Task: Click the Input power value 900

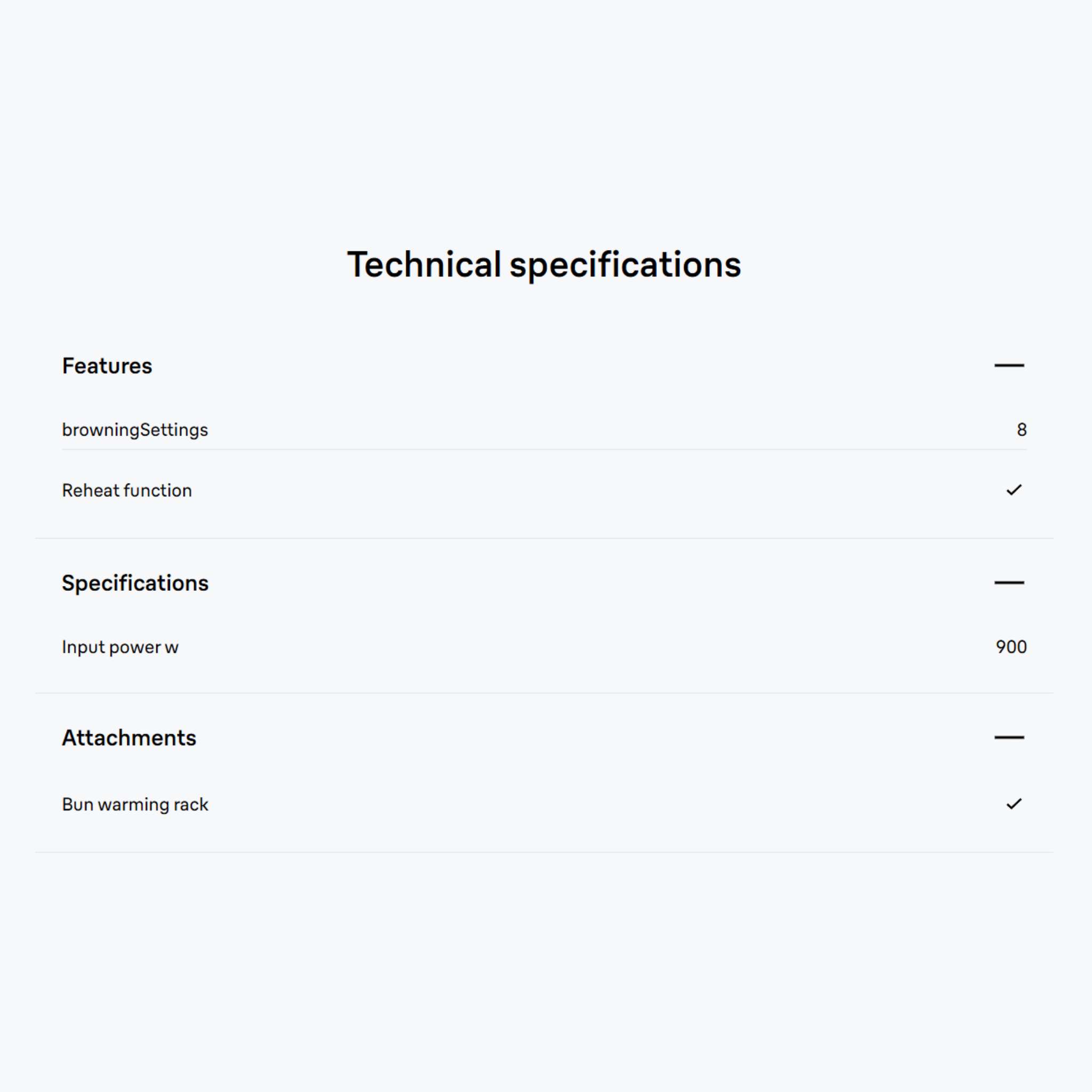Action: pos(1011,647)
